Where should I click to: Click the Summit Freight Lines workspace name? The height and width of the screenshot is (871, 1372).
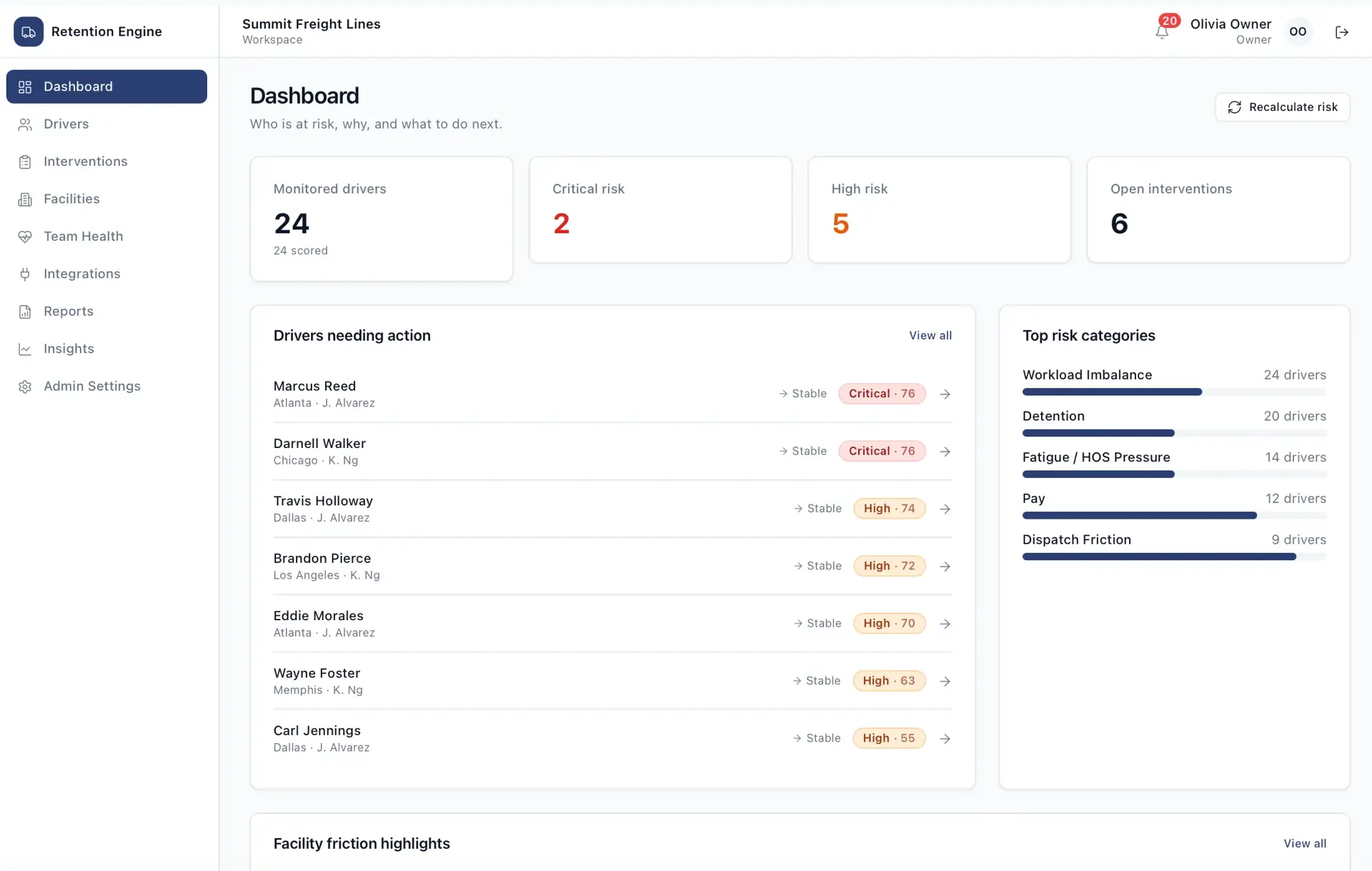click(312, 24)
